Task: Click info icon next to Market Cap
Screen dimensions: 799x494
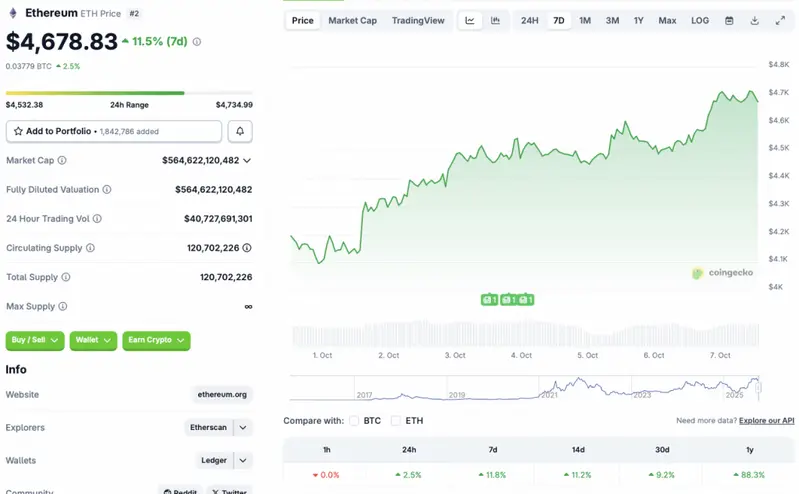Action: click(62, 160)
